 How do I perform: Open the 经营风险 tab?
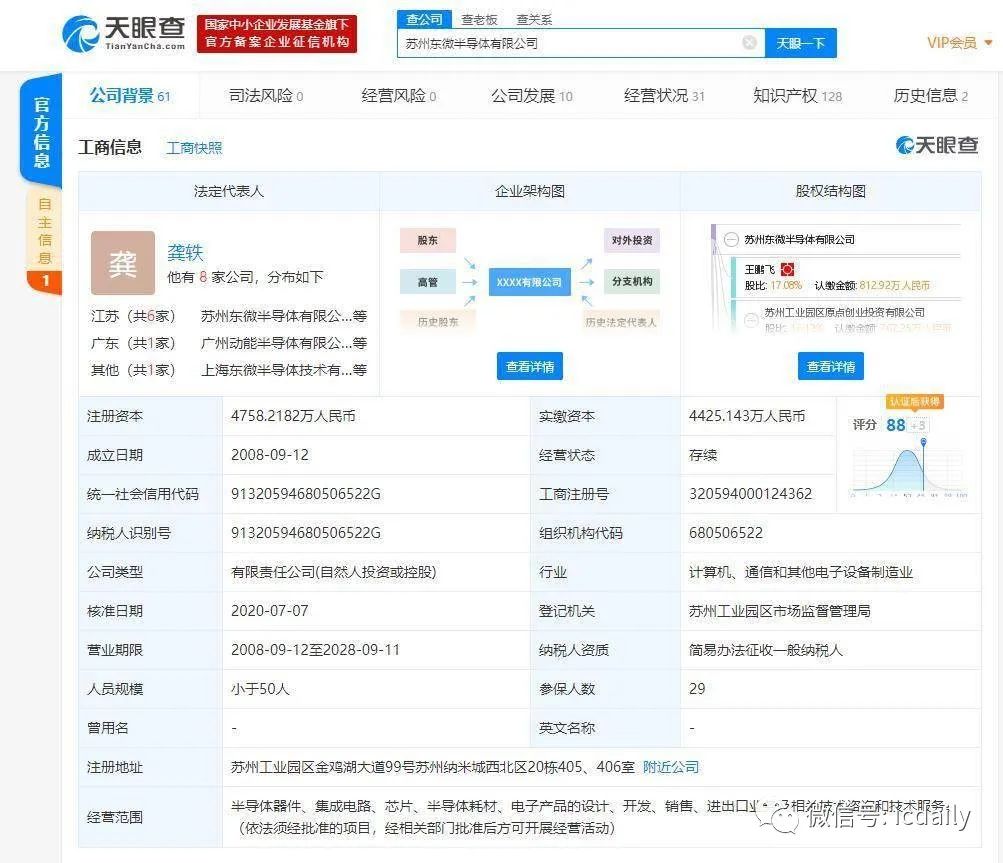(x=399, y=96)
